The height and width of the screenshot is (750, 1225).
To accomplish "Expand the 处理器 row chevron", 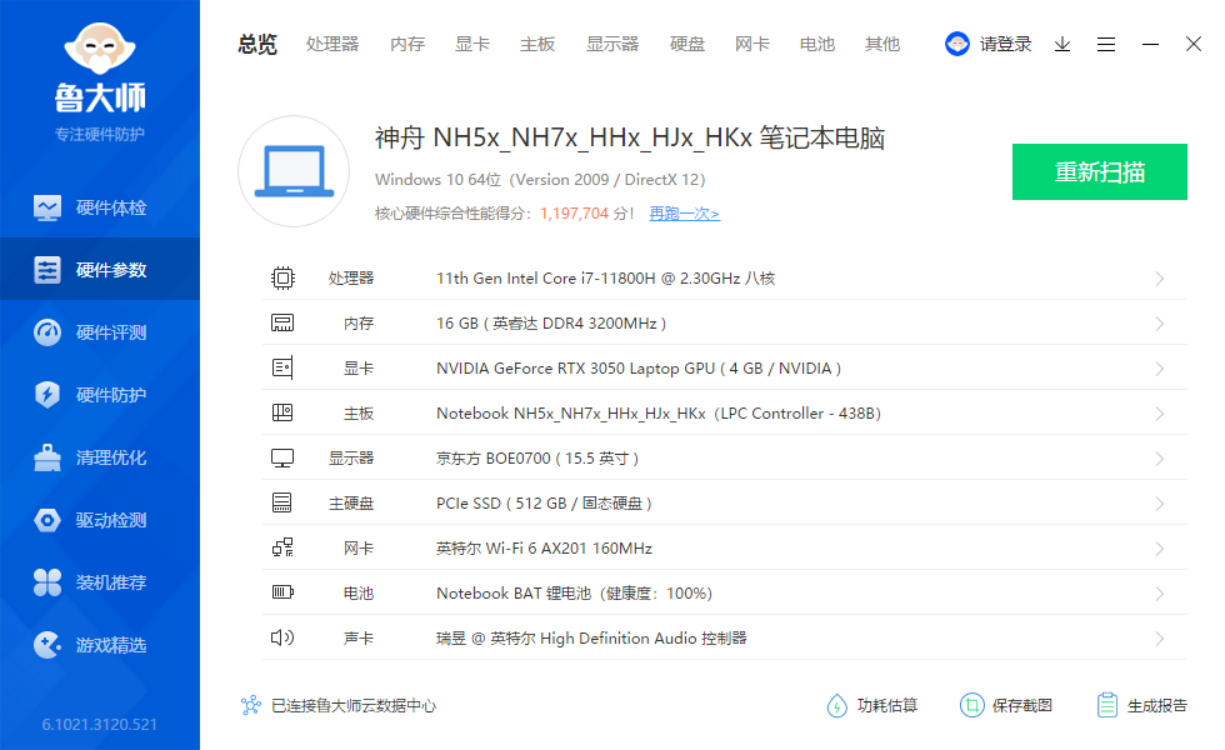I will (1159, 279).
